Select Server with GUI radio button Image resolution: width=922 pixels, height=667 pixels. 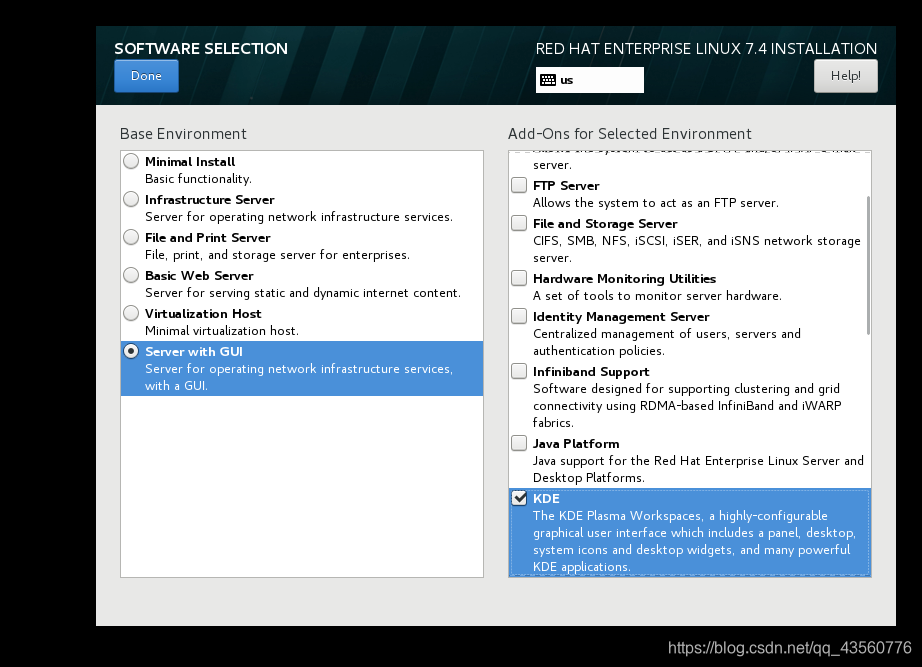pyautogui.click(x=131, y=351)
